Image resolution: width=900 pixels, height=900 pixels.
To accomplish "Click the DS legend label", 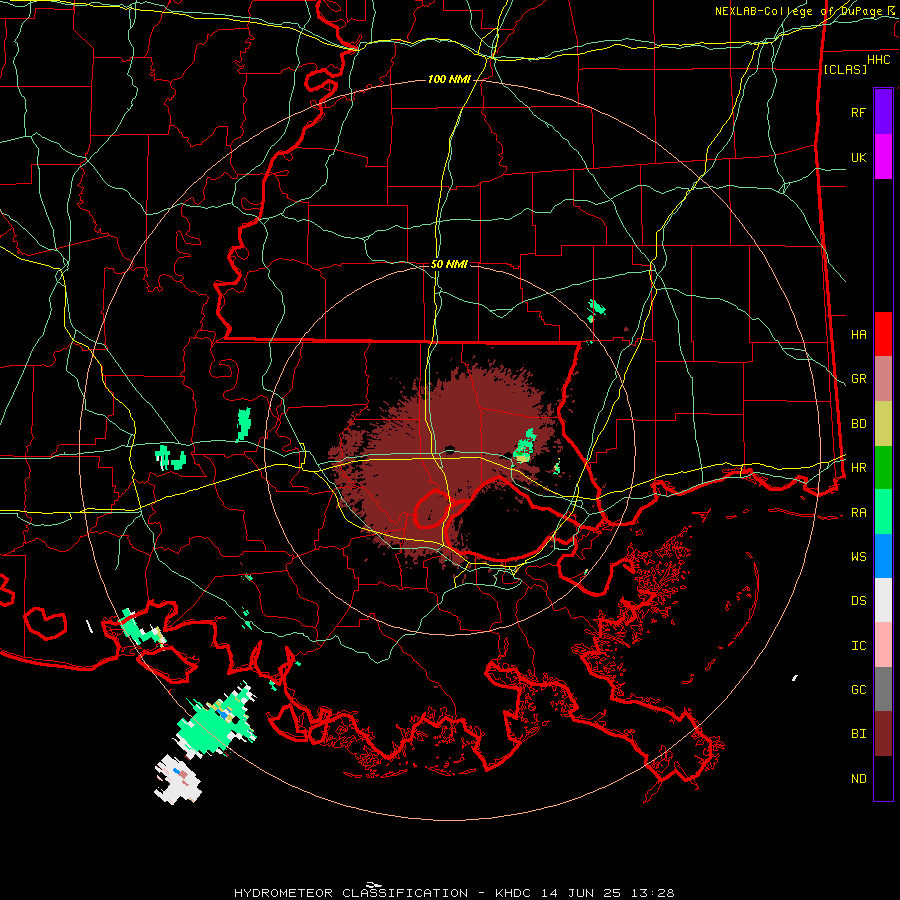I will coord(858,601).
